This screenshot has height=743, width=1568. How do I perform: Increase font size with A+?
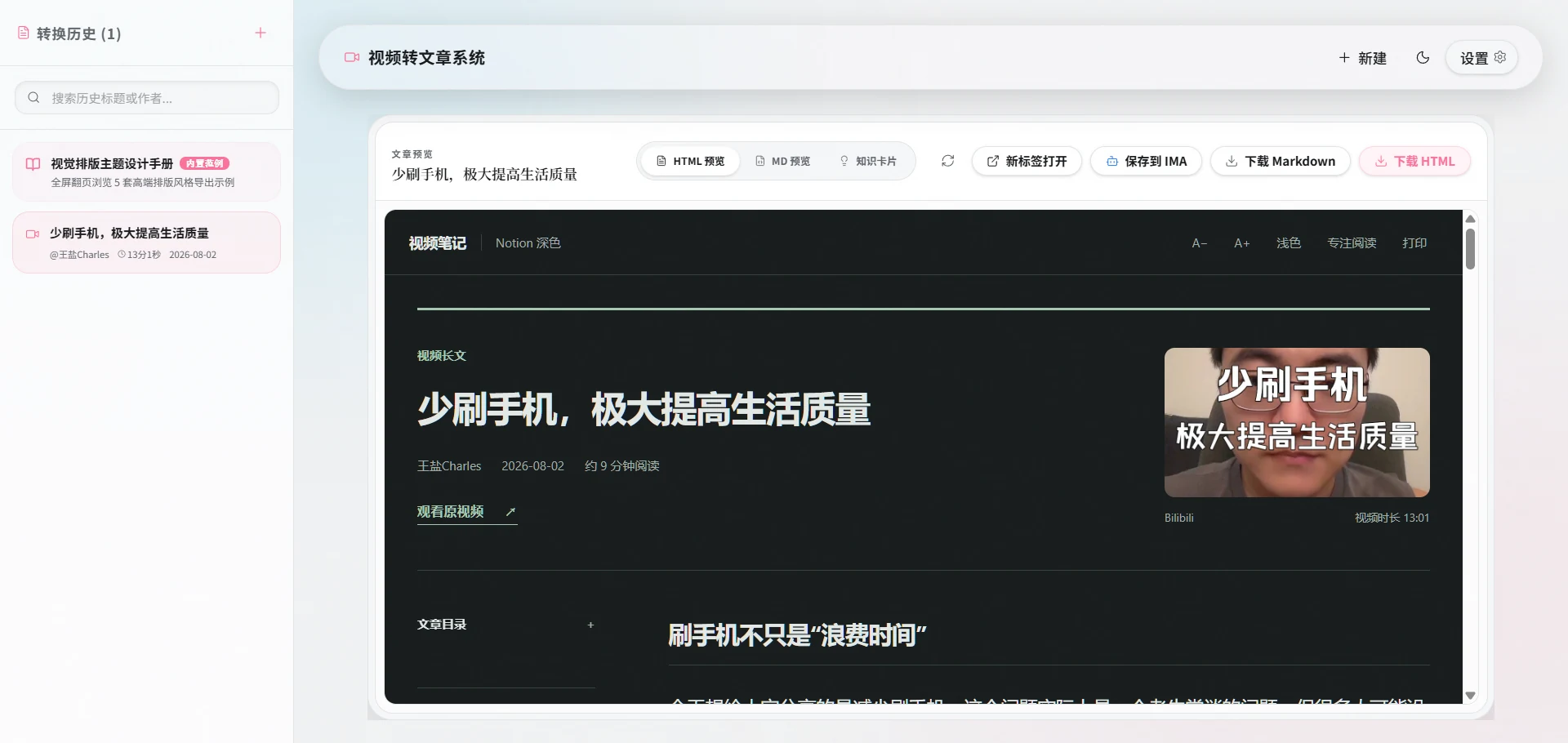(x=1241, y=243)
